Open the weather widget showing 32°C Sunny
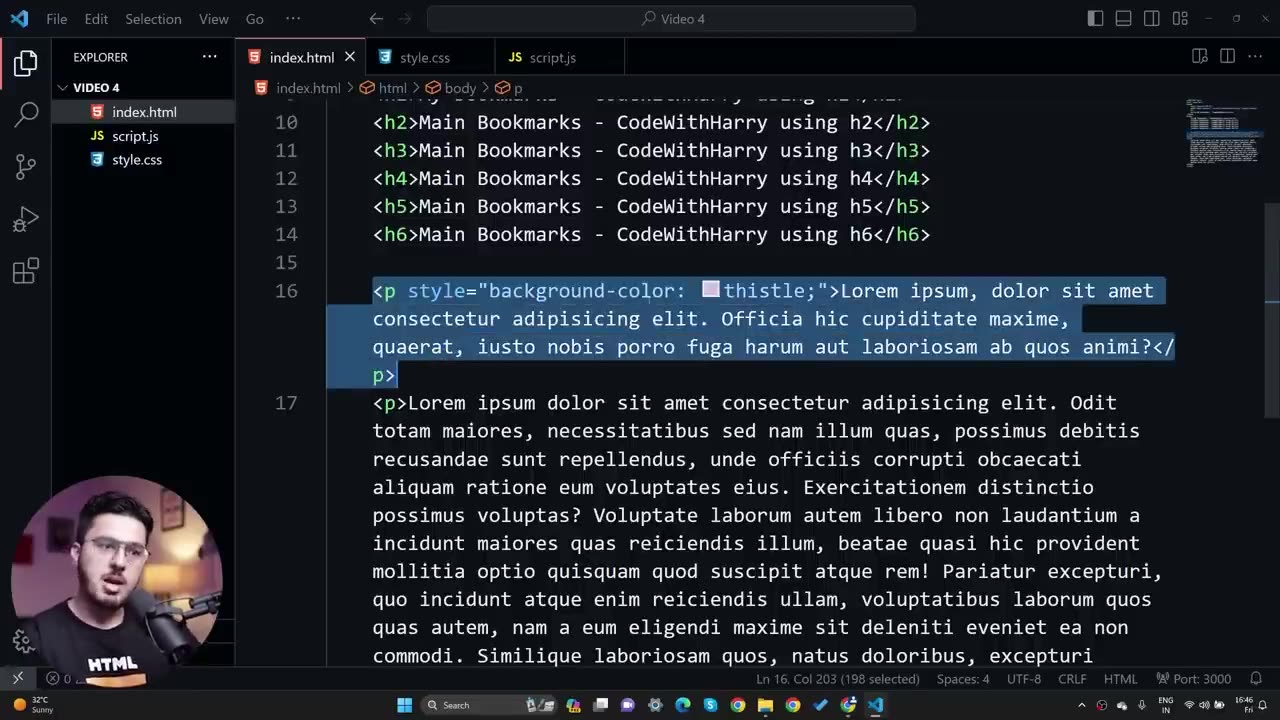The image size is (1280, 720). (x=32, y=705)
